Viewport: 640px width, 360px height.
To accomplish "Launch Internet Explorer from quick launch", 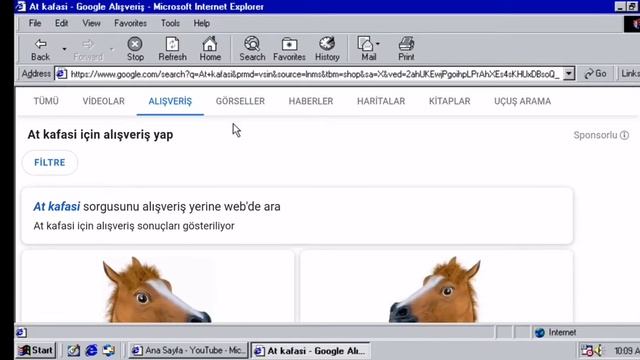I will pos(91,350).
